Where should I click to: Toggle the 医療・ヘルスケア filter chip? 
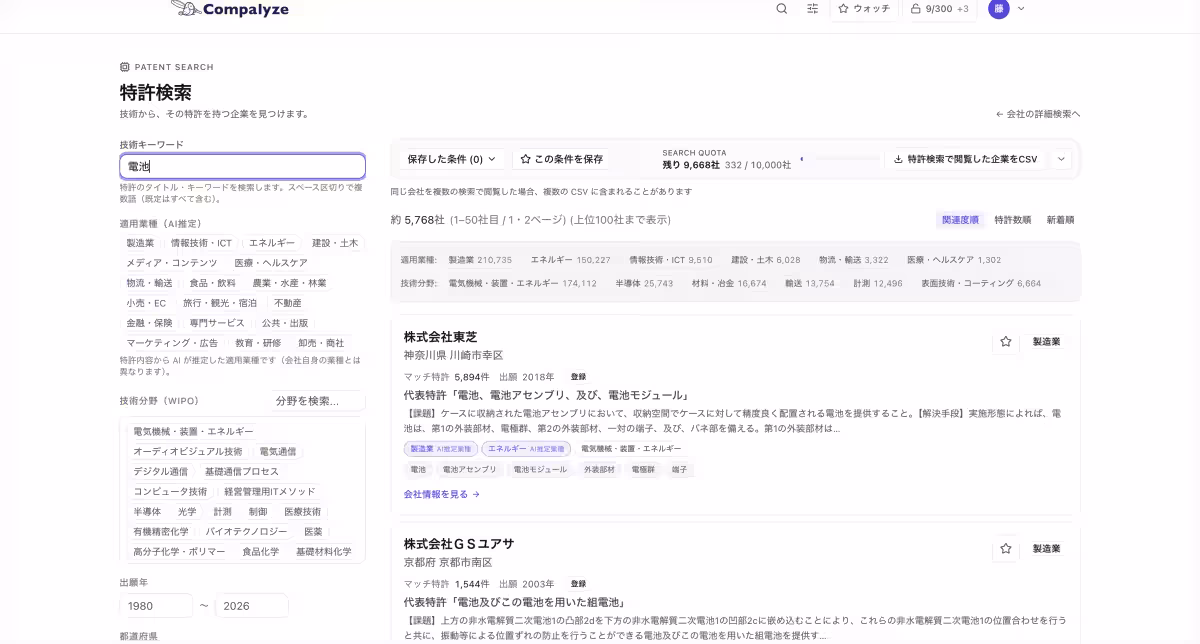pos(271,263)
